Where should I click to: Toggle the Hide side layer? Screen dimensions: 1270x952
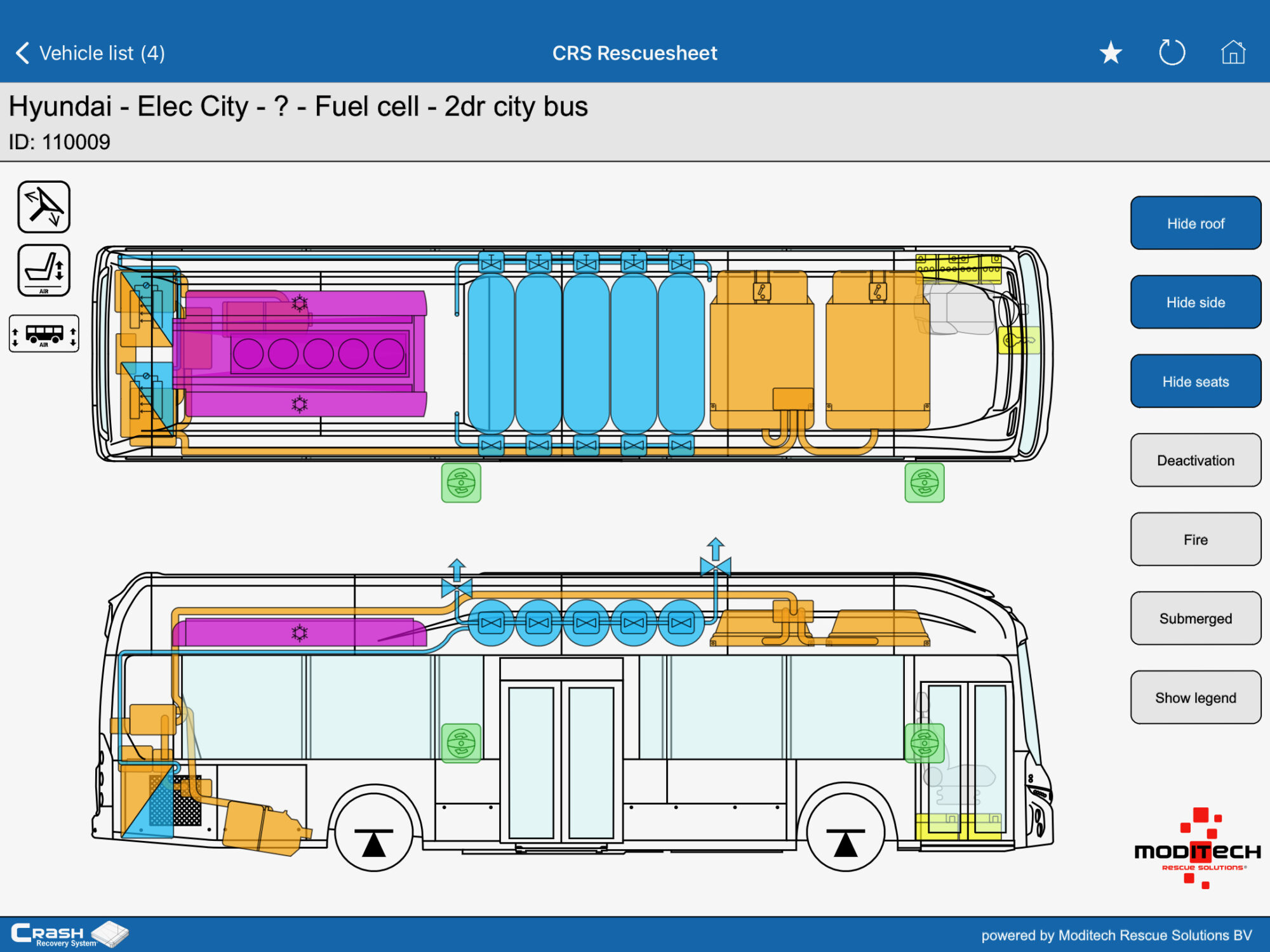click(x=1195, y=303)
